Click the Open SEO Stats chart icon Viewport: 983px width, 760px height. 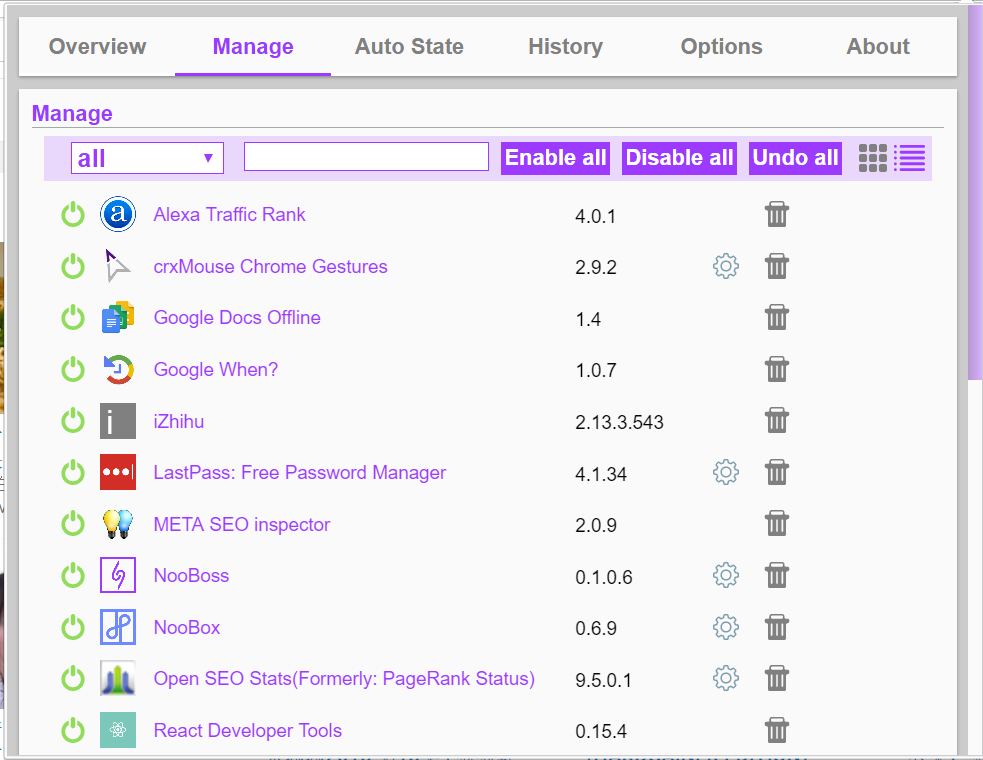point(118,678)
